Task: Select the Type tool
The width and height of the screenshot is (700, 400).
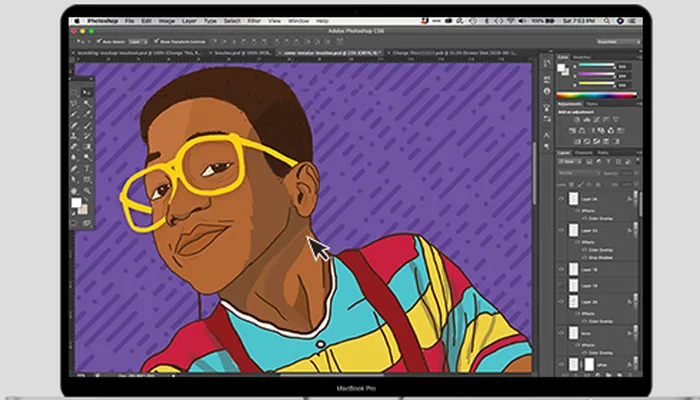Action: tap(87, 169)
